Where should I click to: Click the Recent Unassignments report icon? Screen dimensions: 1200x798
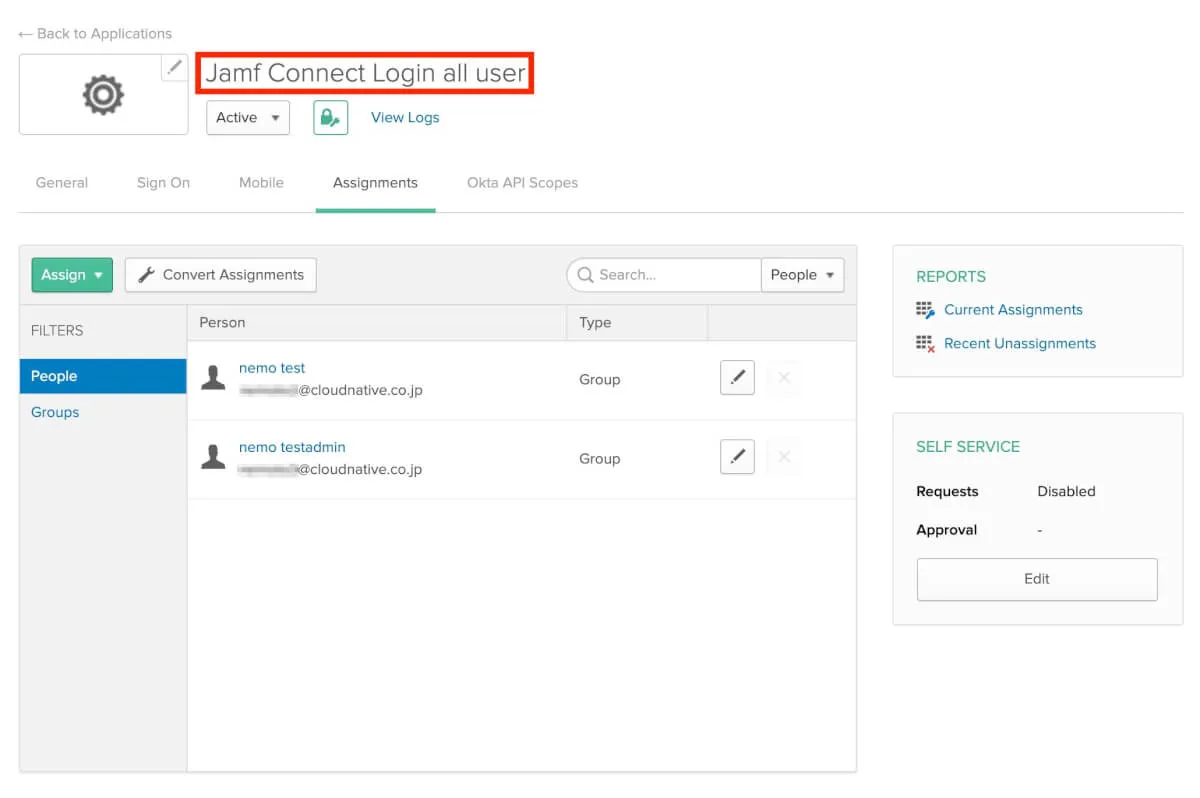[x=925, y=343]
